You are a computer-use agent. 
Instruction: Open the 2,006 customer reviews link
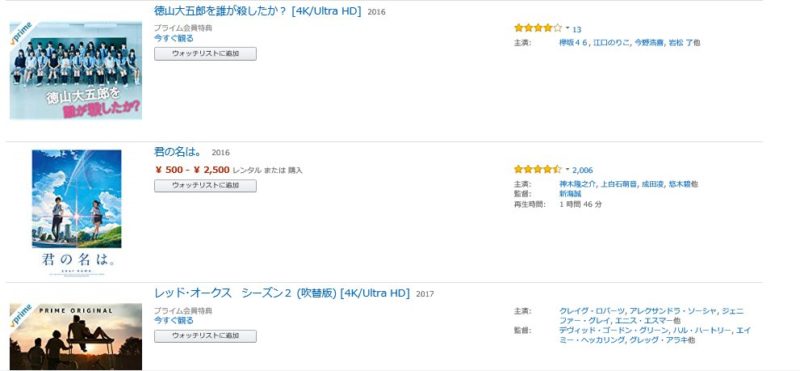[x=582, y=170]
